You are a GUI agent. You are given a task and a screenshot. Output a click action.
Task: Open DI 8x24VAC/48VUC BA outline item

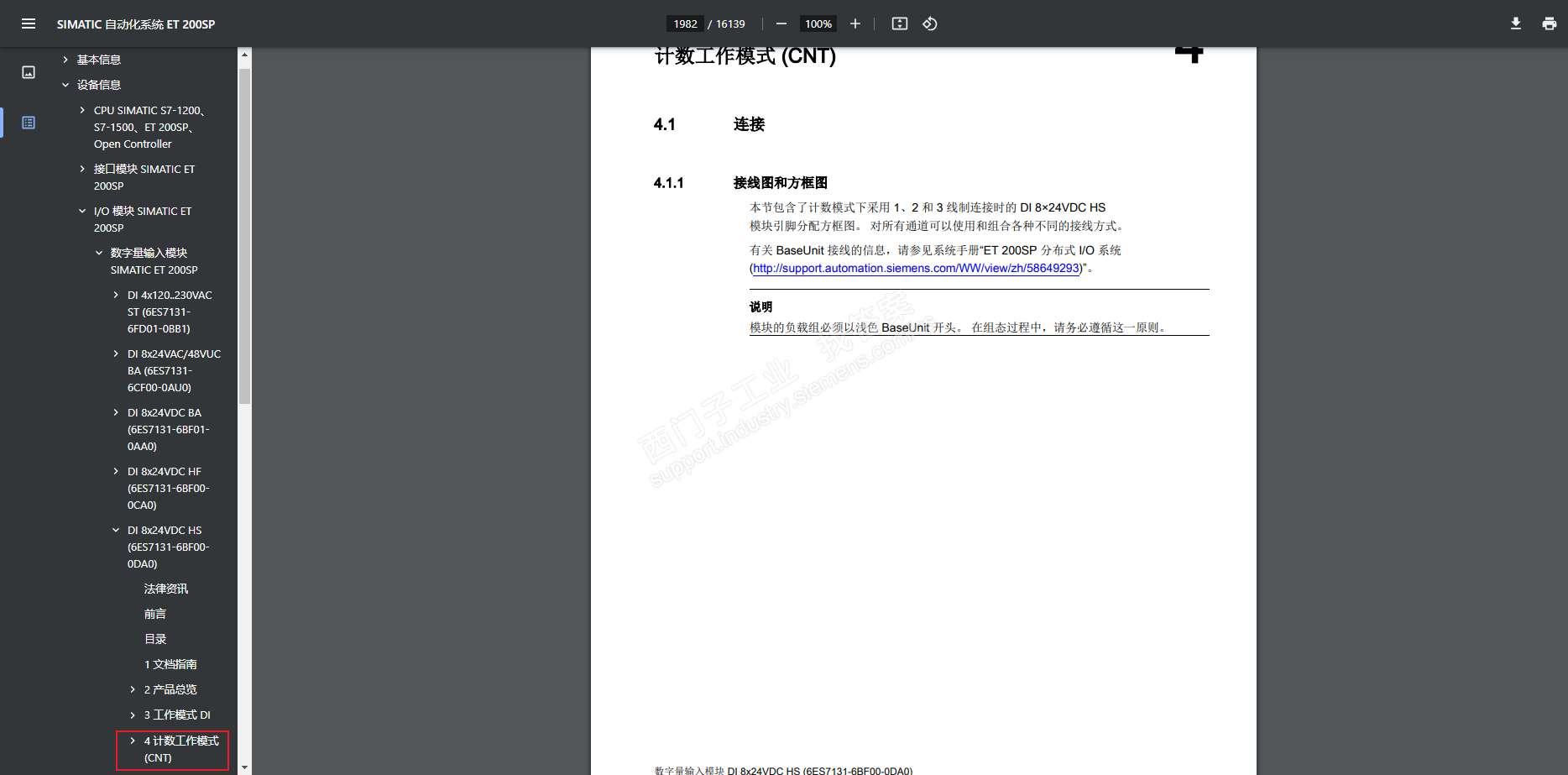point(174,370)
